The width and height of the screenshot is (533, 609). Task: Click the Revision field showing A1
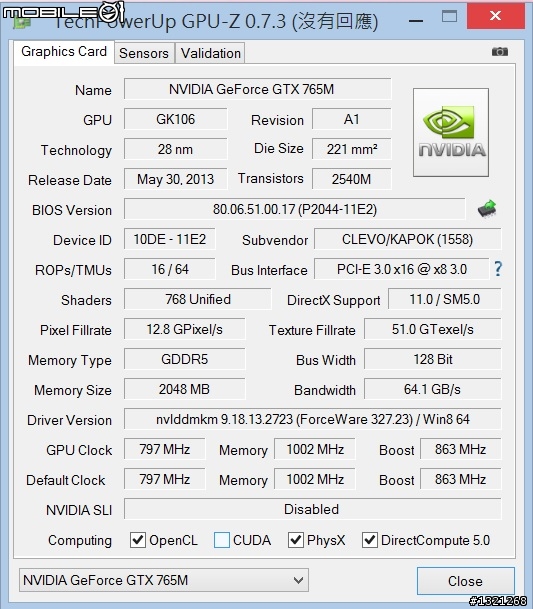pyautogui.click(x=352, y=119)
